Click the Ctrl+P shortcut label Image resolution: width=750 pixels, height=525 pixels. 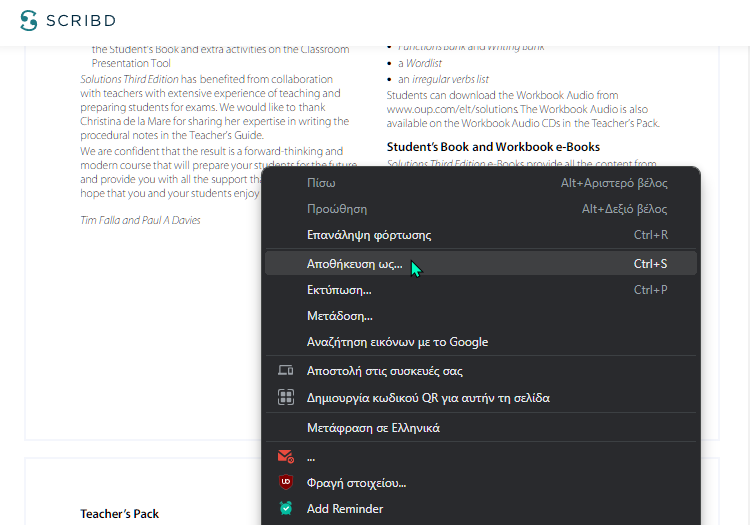650,290
